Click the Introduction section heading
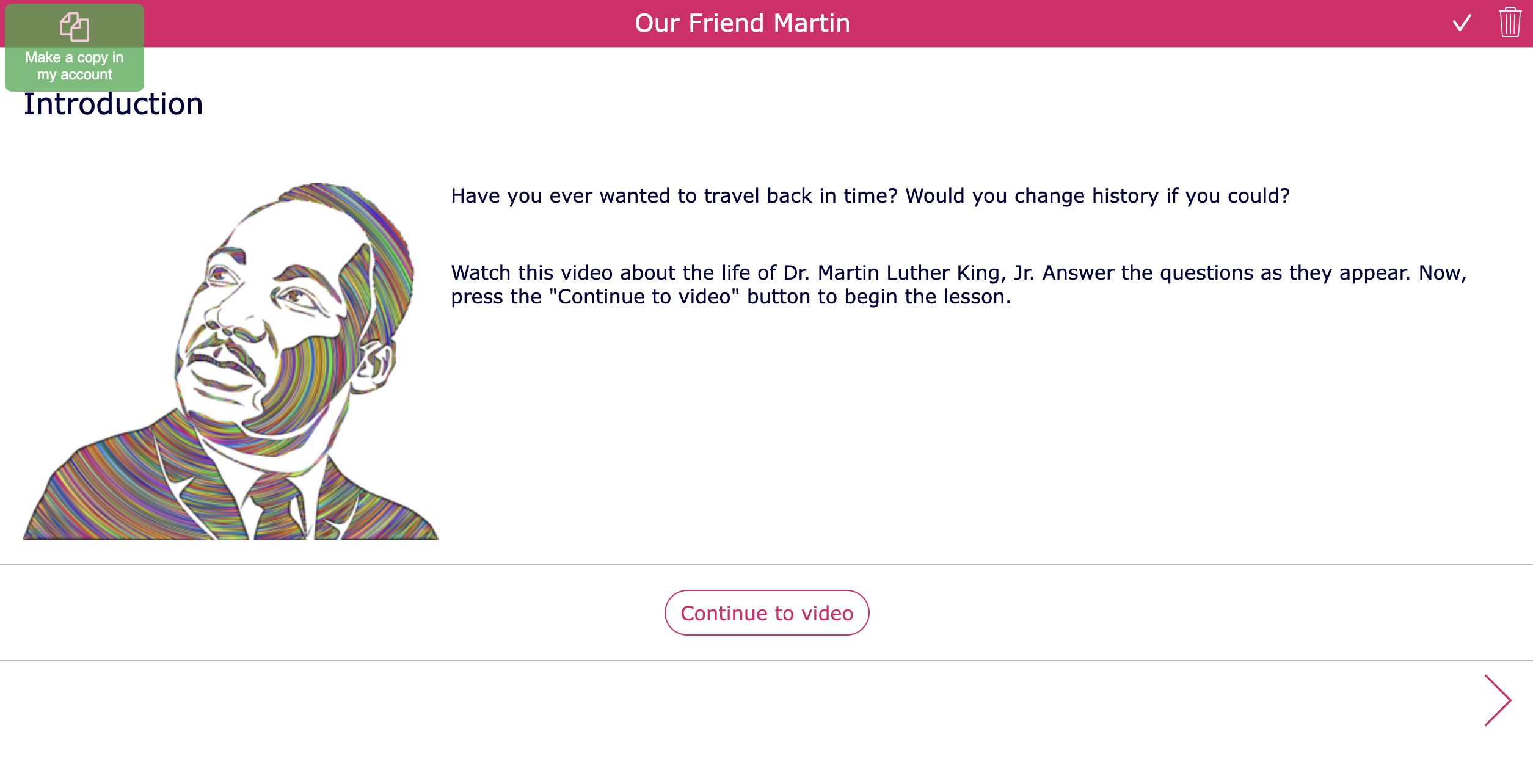Image resolution: width=1533 pixels, height=784 pixels. pos(114,104)
